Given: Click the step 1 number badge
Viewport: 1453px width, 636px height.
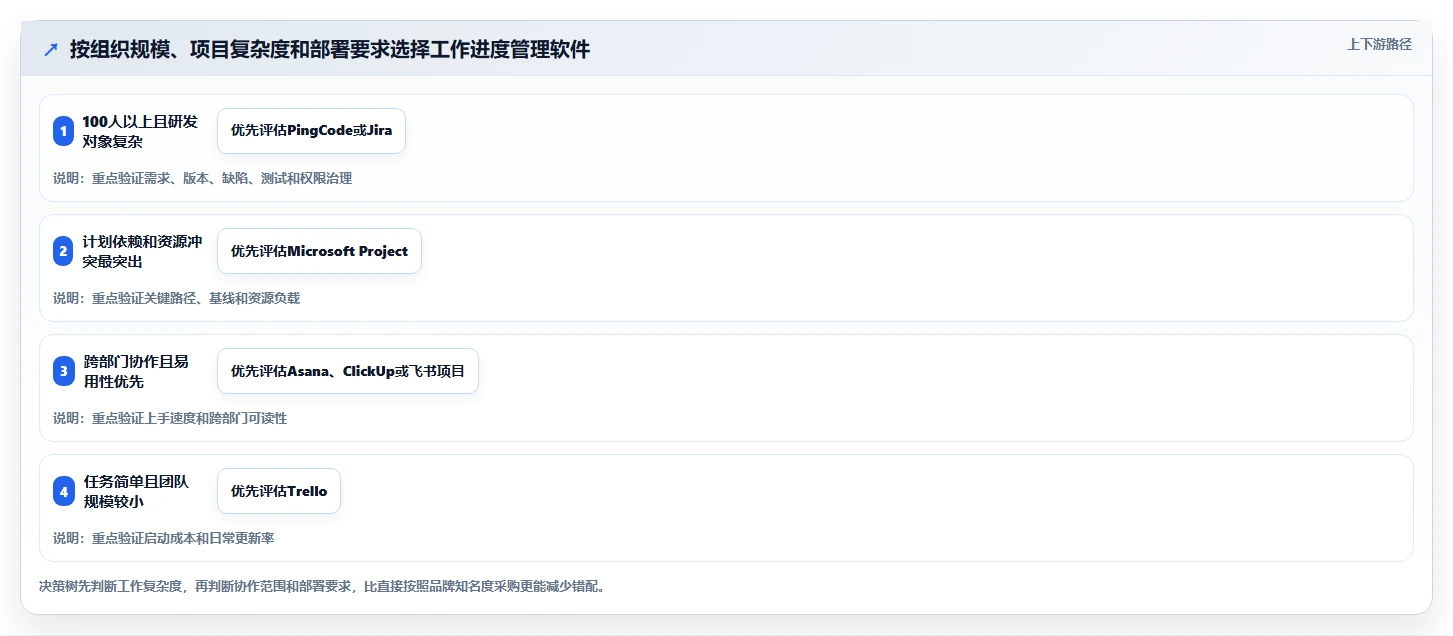Looking at the screenshot, I should pyautogui.click(x=64, y=131).
